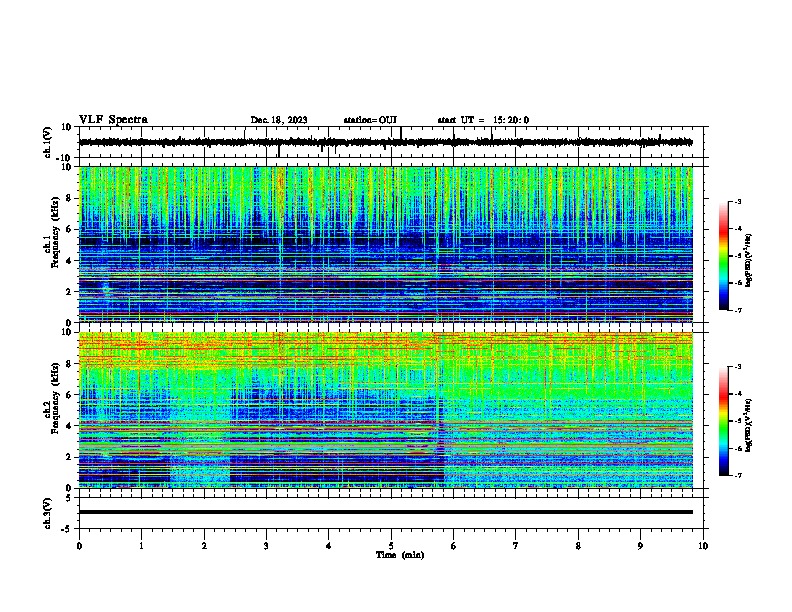Click time axis tick label "0"
792x612 pixels.
pos(79,546)
